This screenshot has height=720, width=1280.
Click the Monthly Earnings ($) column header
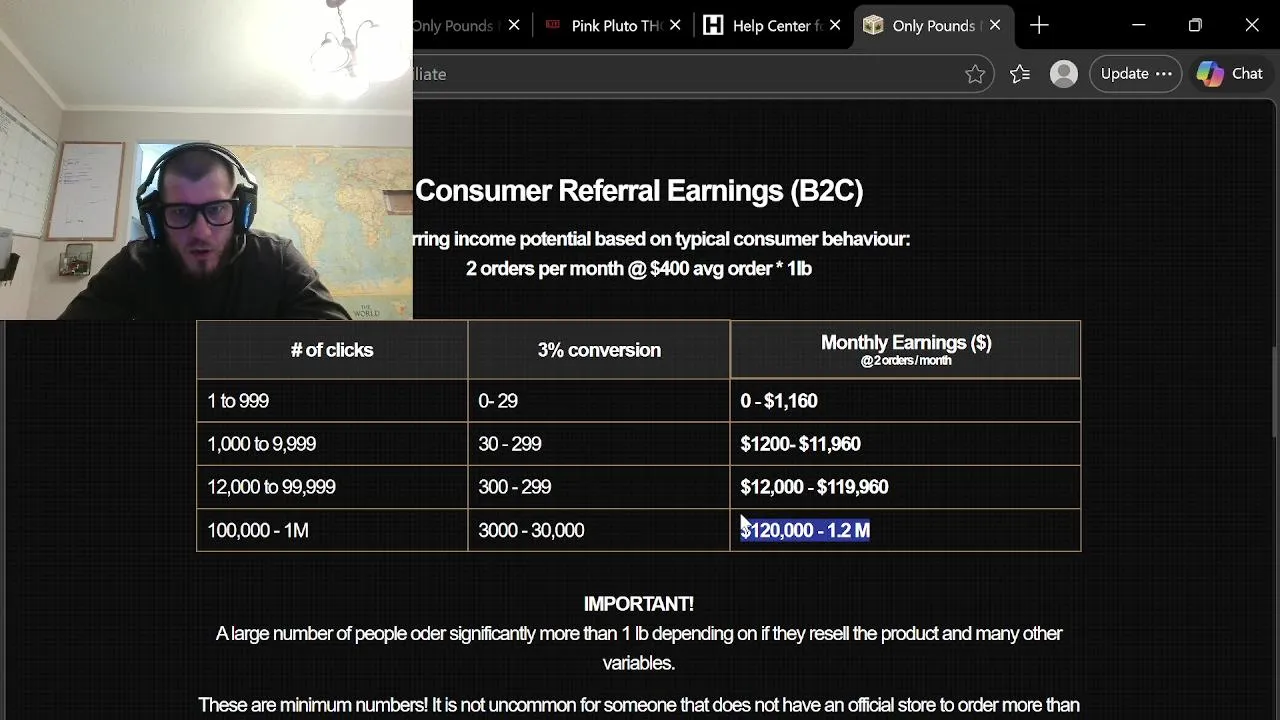906,349
